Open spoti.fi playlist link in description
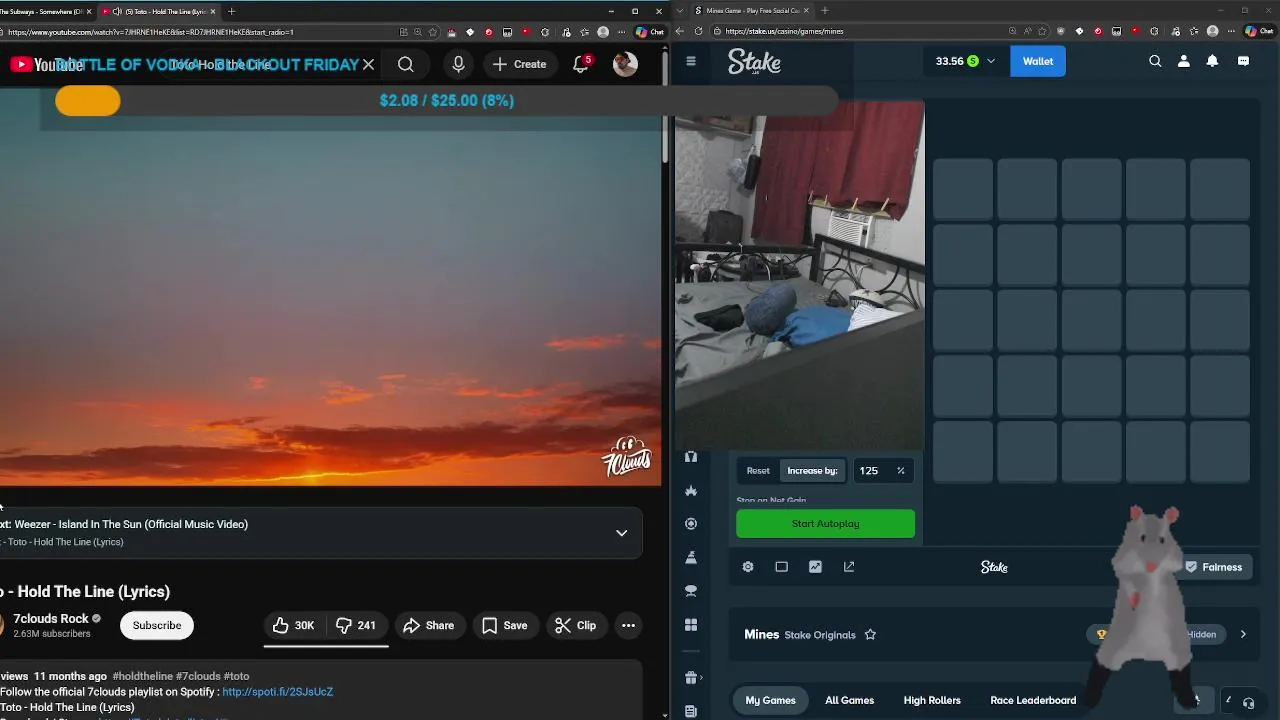The width and height of the screenshot is (1280, 720). pos(277,692)
